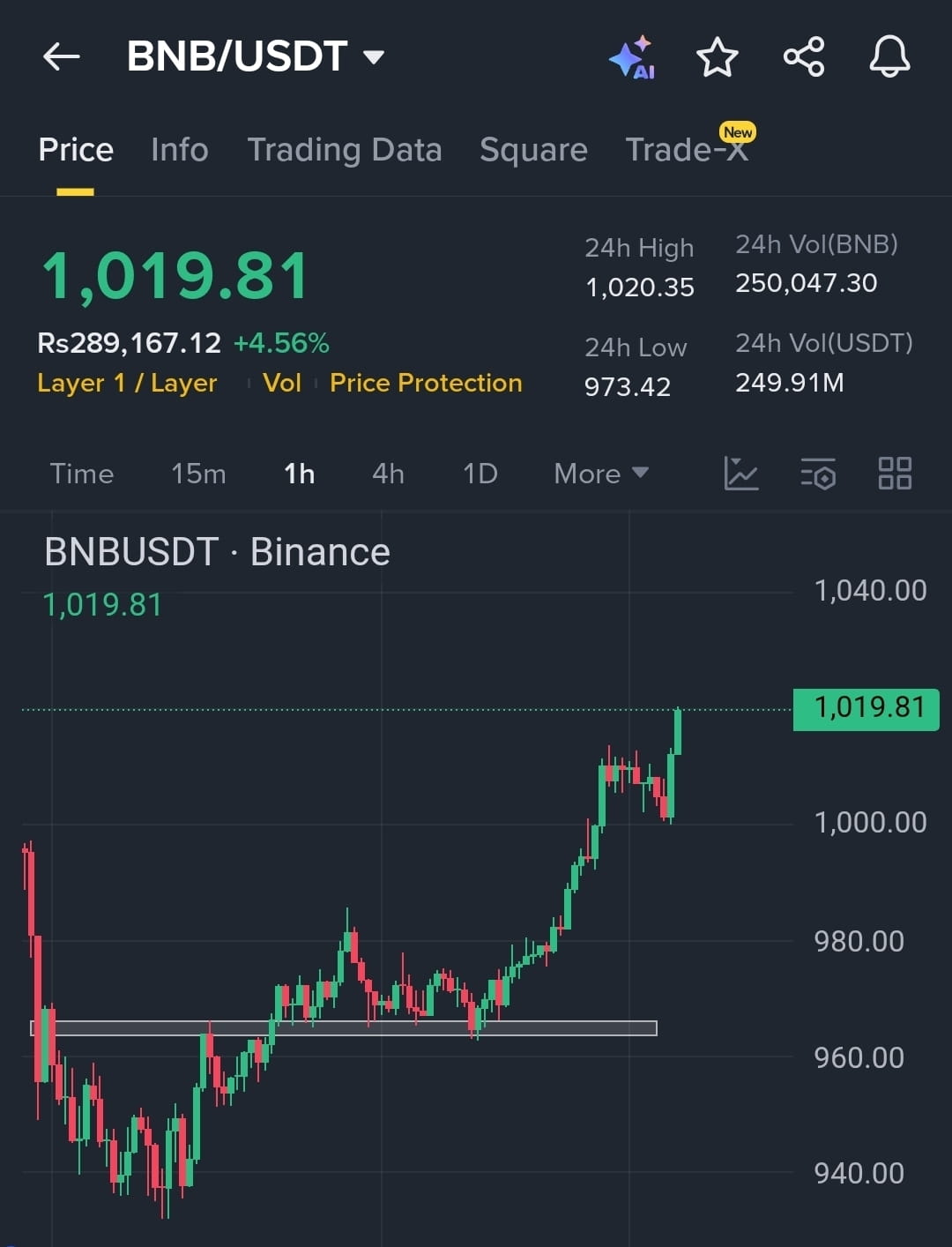Image resolution: width=952 pixels, height=1247 pixels.
Task: Expand the More timeframes dropdown
Action: click(601, 474)
